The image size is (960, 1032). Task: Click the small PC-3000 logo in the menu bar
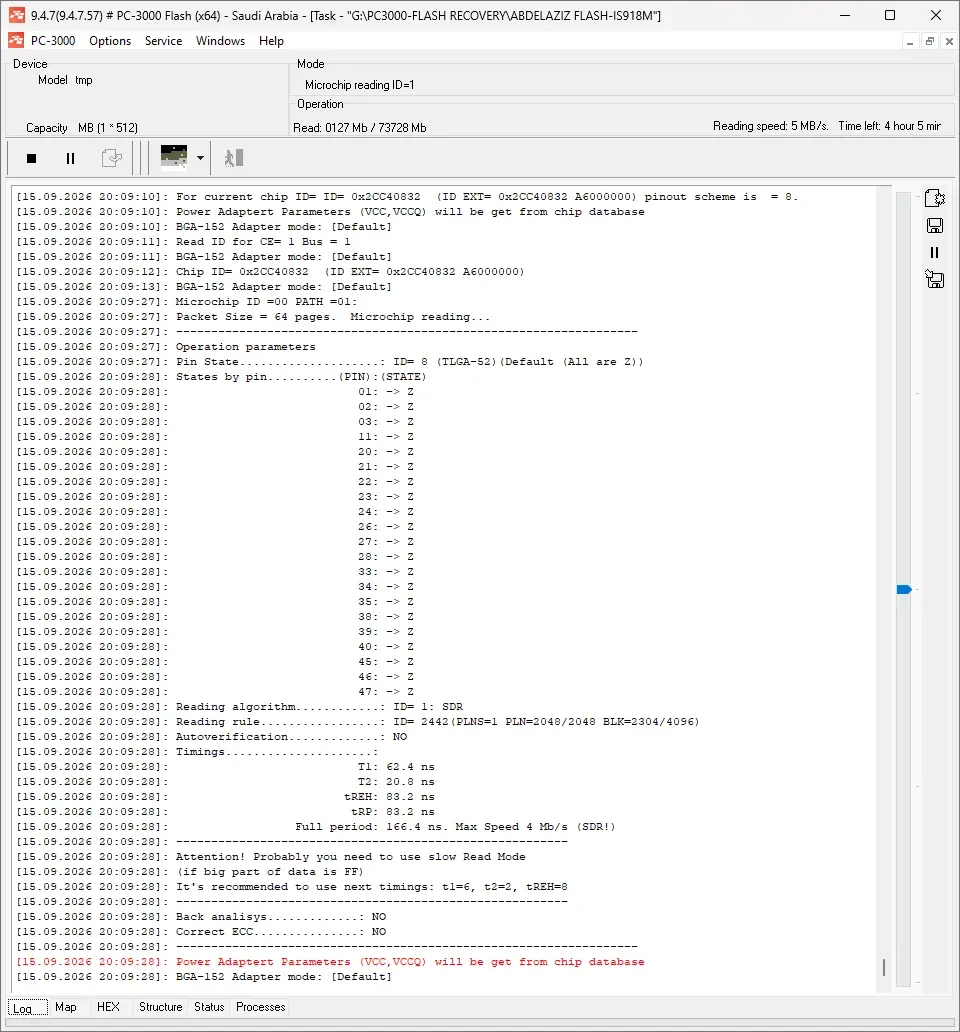coord(16,41)
